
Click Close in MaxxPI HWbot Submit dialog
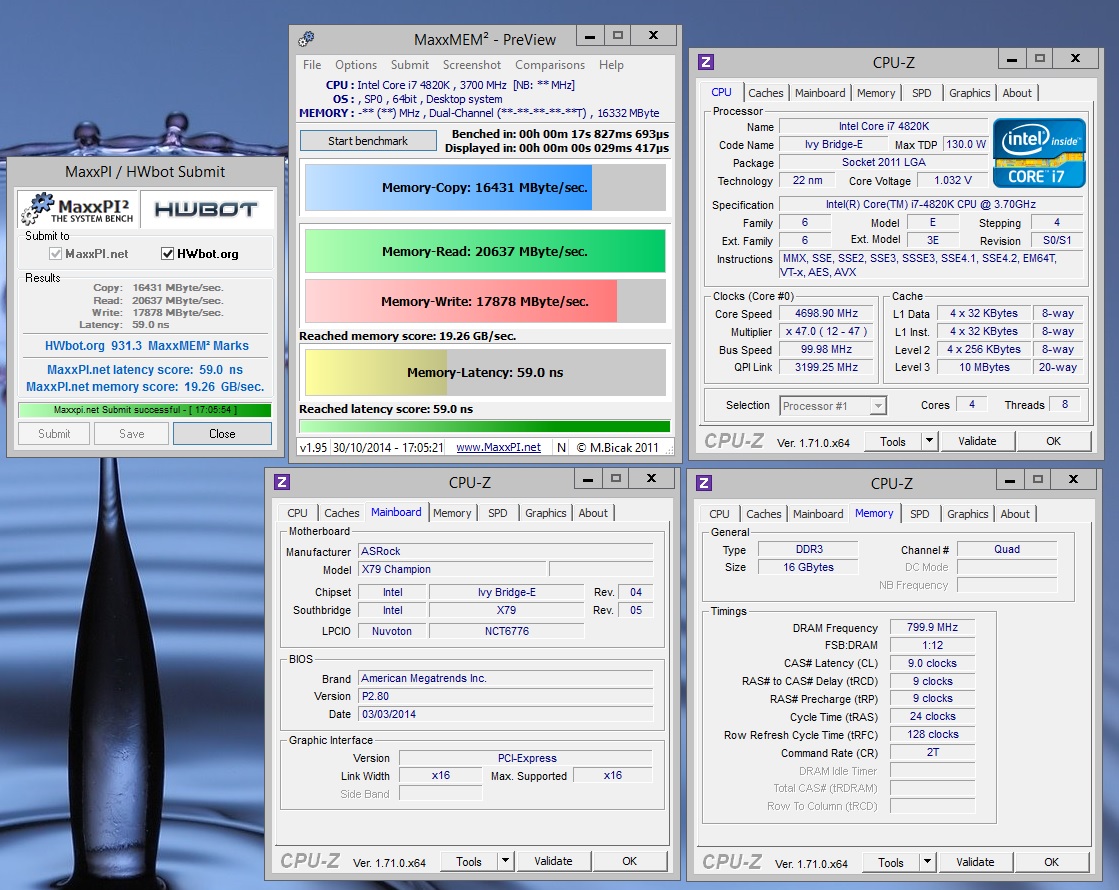(222, 434)
